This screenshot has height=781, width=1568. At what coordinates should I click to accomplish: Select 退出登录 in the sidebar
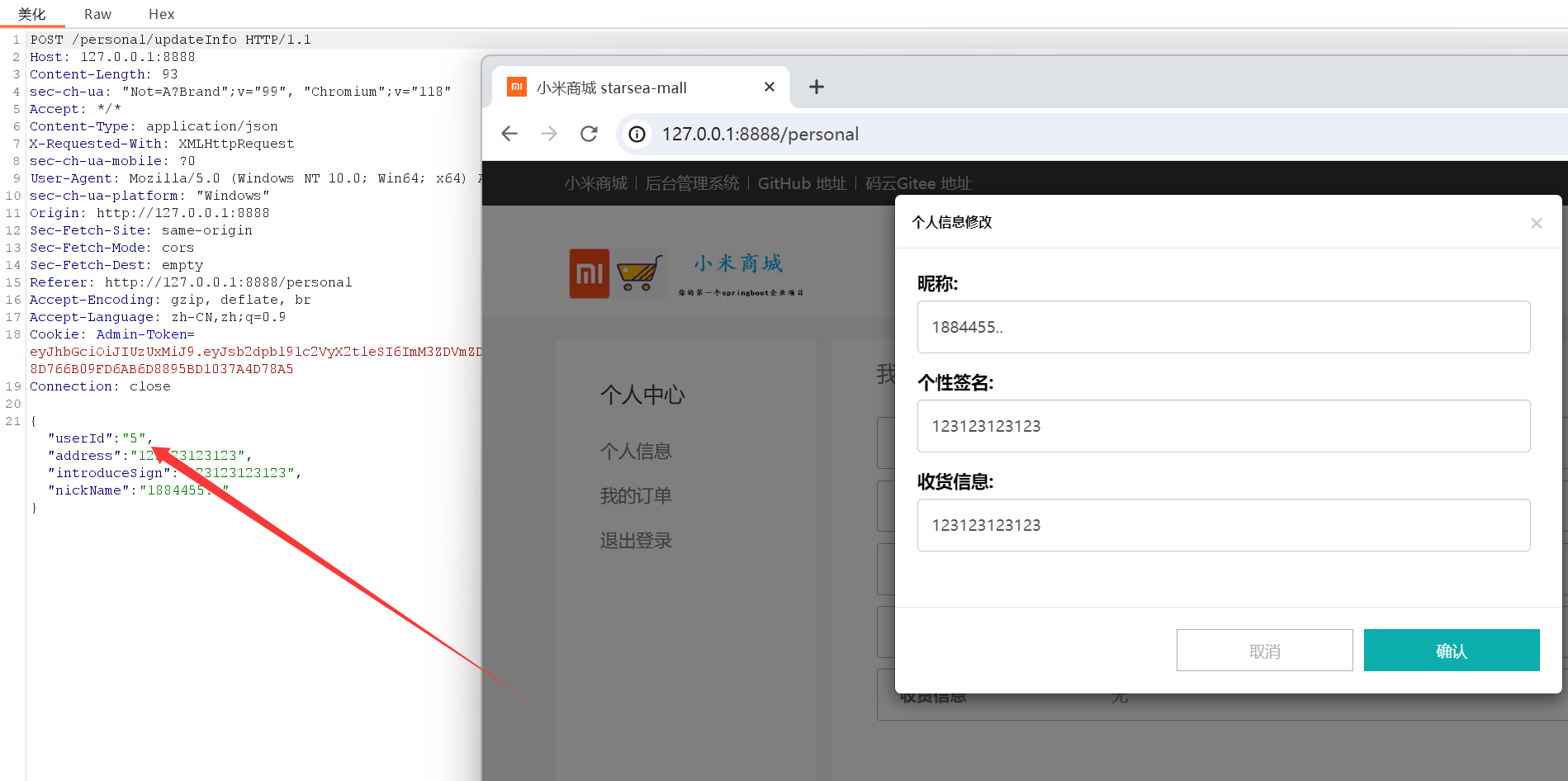[636, 540]
